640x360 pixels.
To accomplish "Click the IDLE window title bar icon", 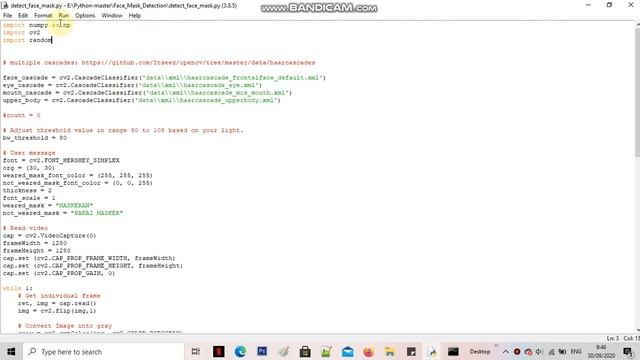I will pos(5,5).
